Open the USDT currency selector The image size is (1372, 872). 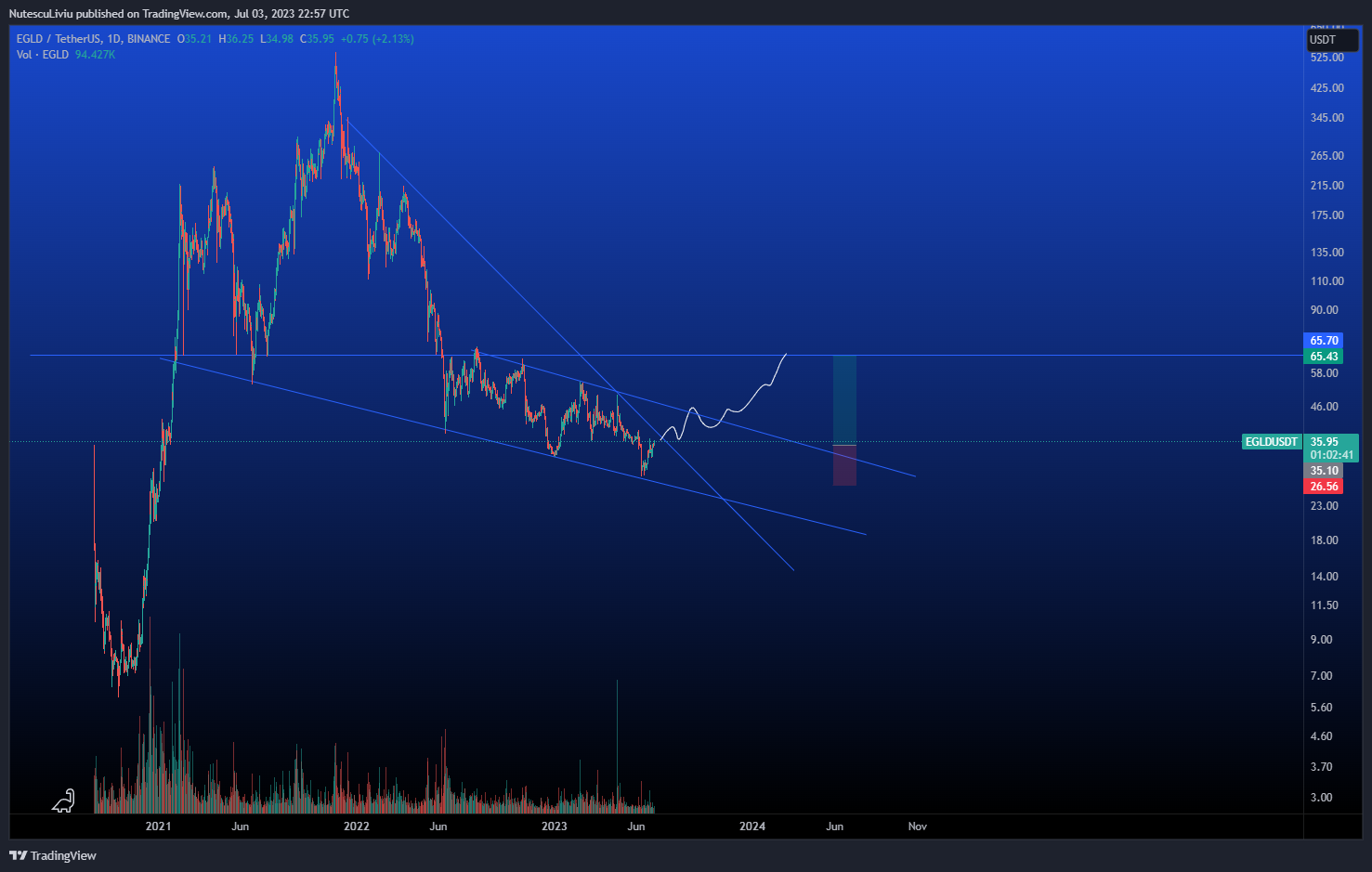click(x=1332, y=40)
